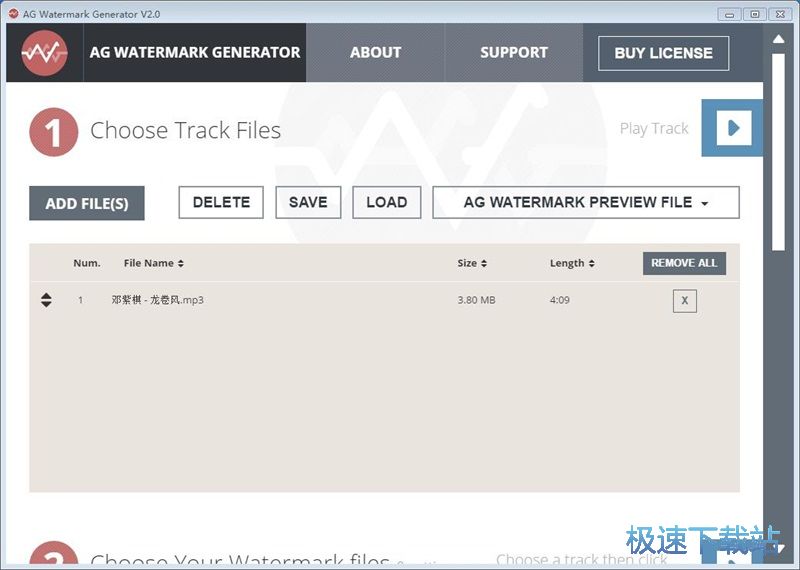The height and width of the screenshot is (570, 800).
Task: Click the Num. column header
Action: (x=87, y=263)
